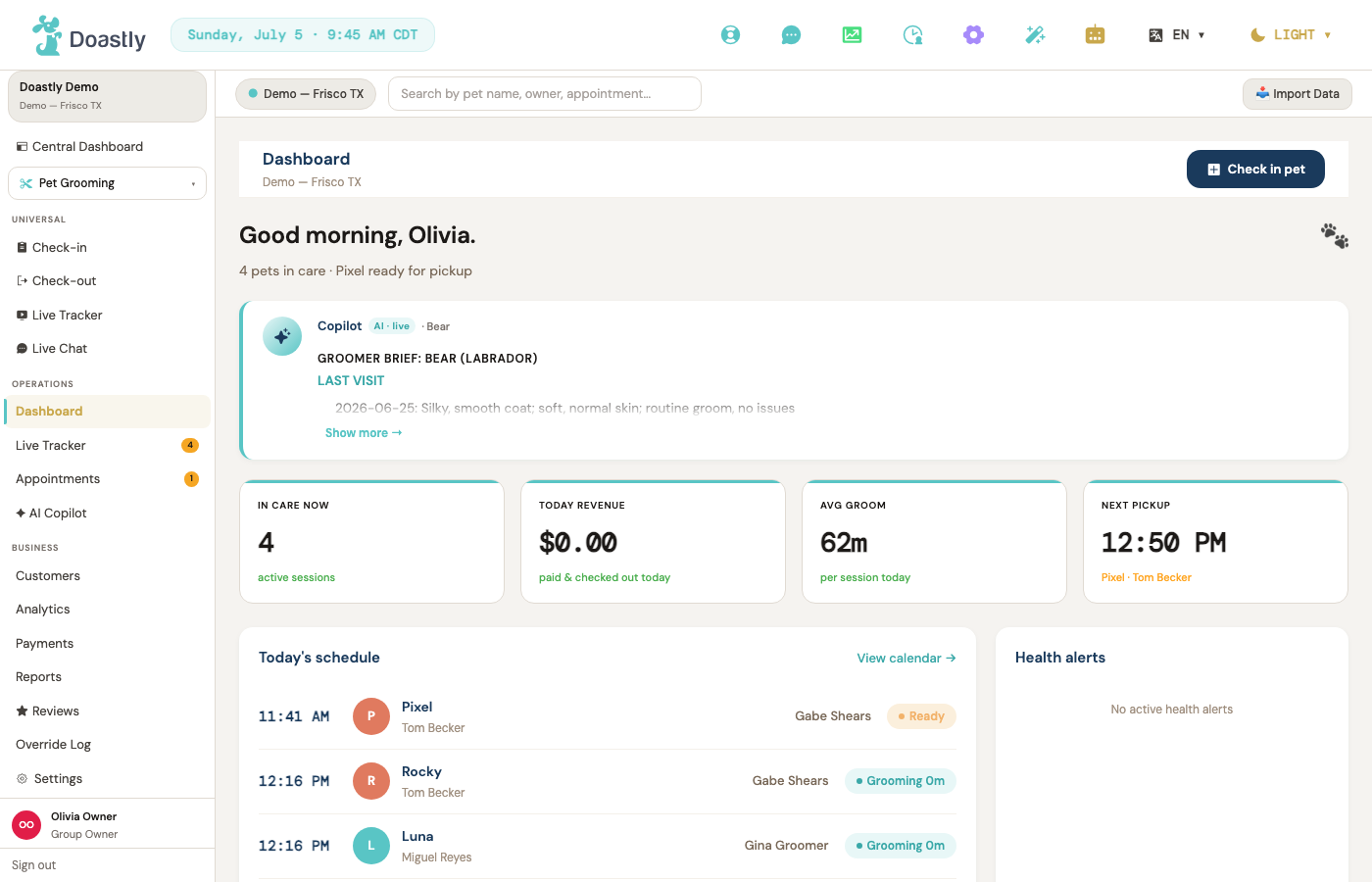
Task: Open the LIGHT theme dropdown
Action: click(1291, 35)
